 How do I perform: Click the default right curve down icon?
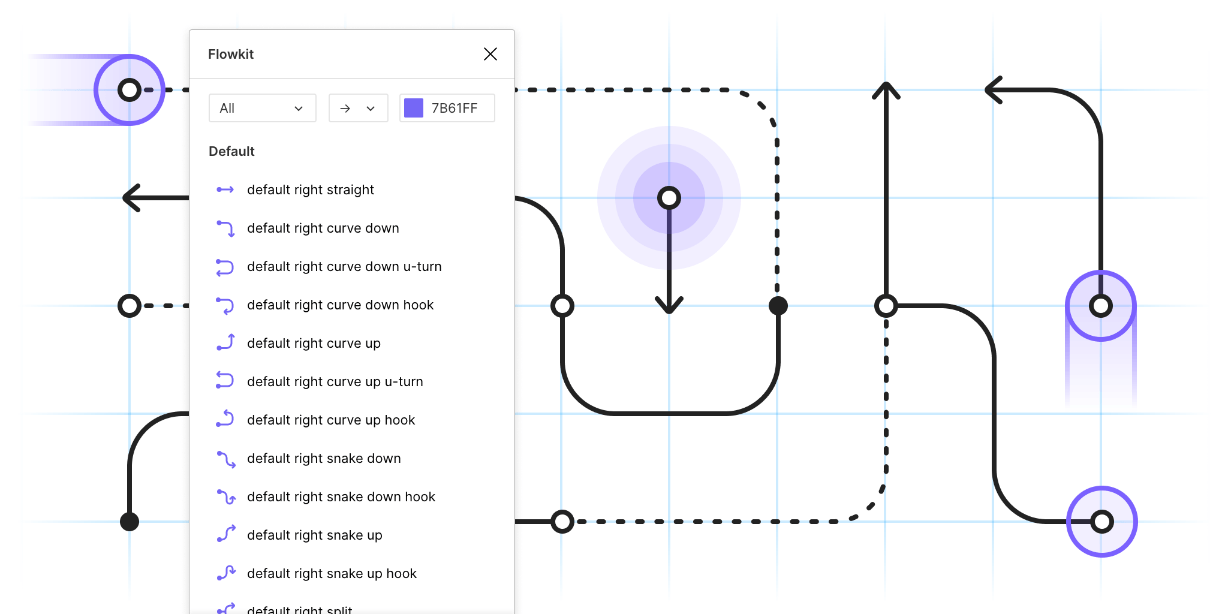pos(225,228)
